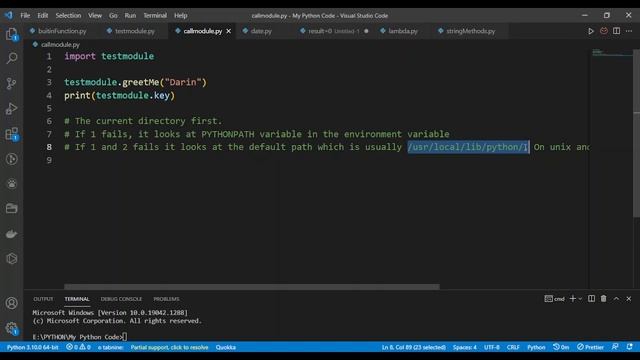This screenshot has width=640, height=360.
Task: Click the terminal prompt input line
Action: [x=80, y=337]
